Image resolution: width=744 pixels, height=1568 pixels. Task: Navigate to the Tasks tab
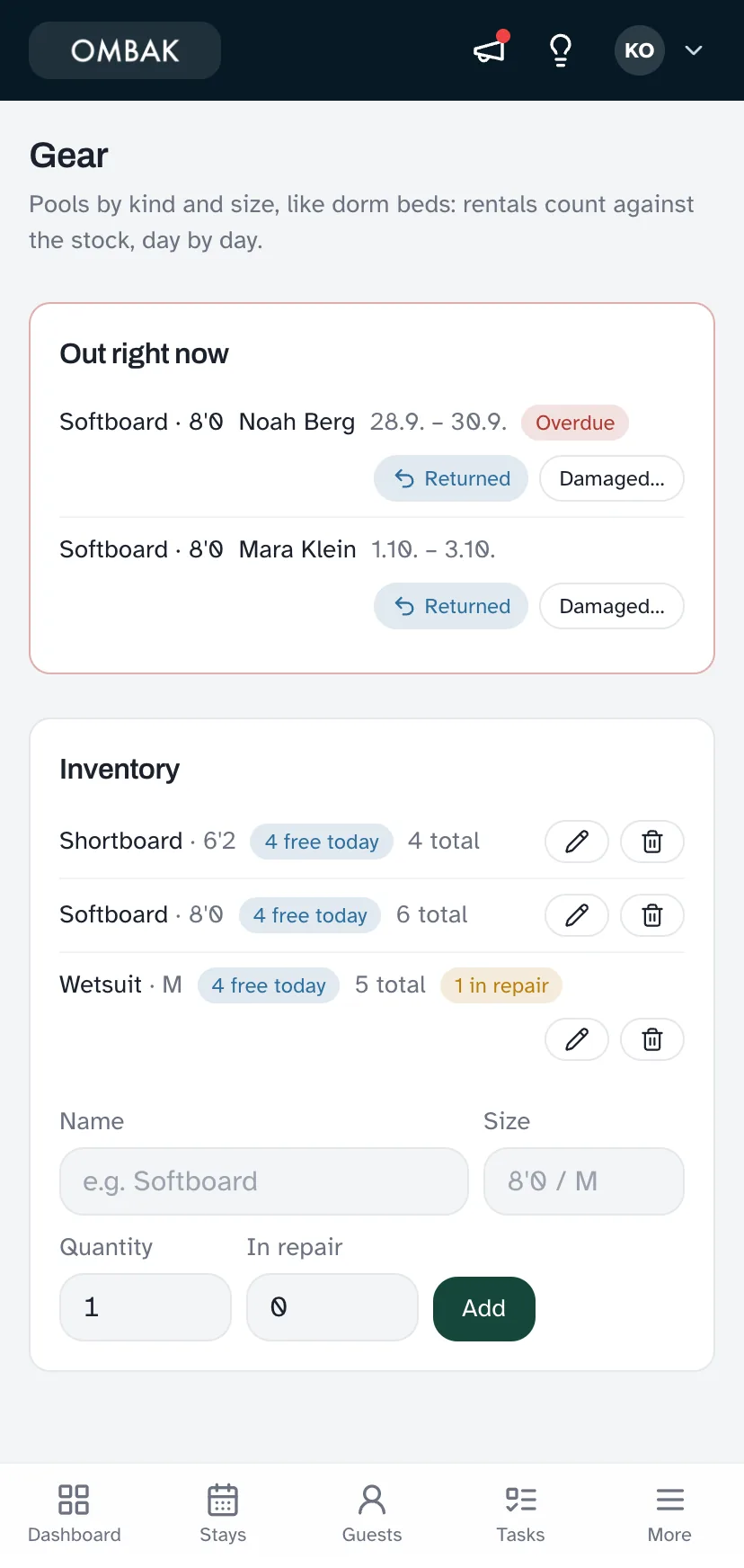(521, 1515)
